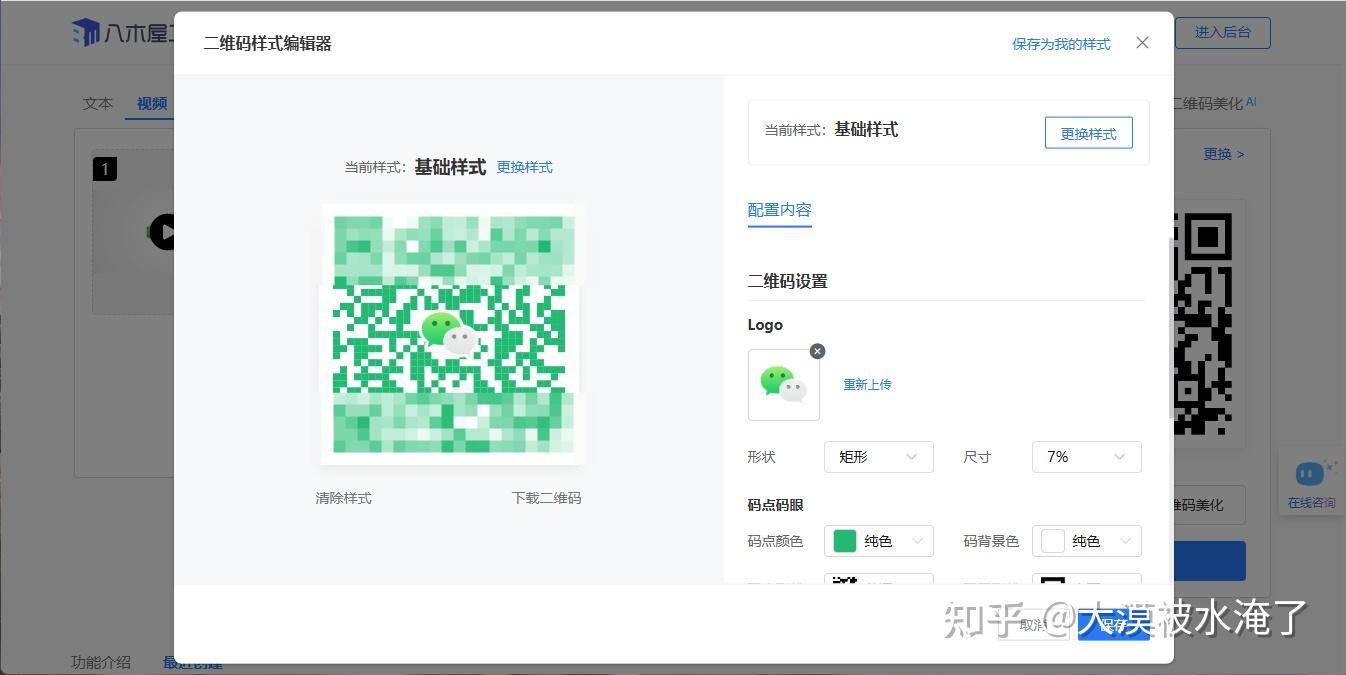The width and height of the screenshot is (1346, 675).
Task: Switch to 文本 tab in background page
Action: (98, 104)
